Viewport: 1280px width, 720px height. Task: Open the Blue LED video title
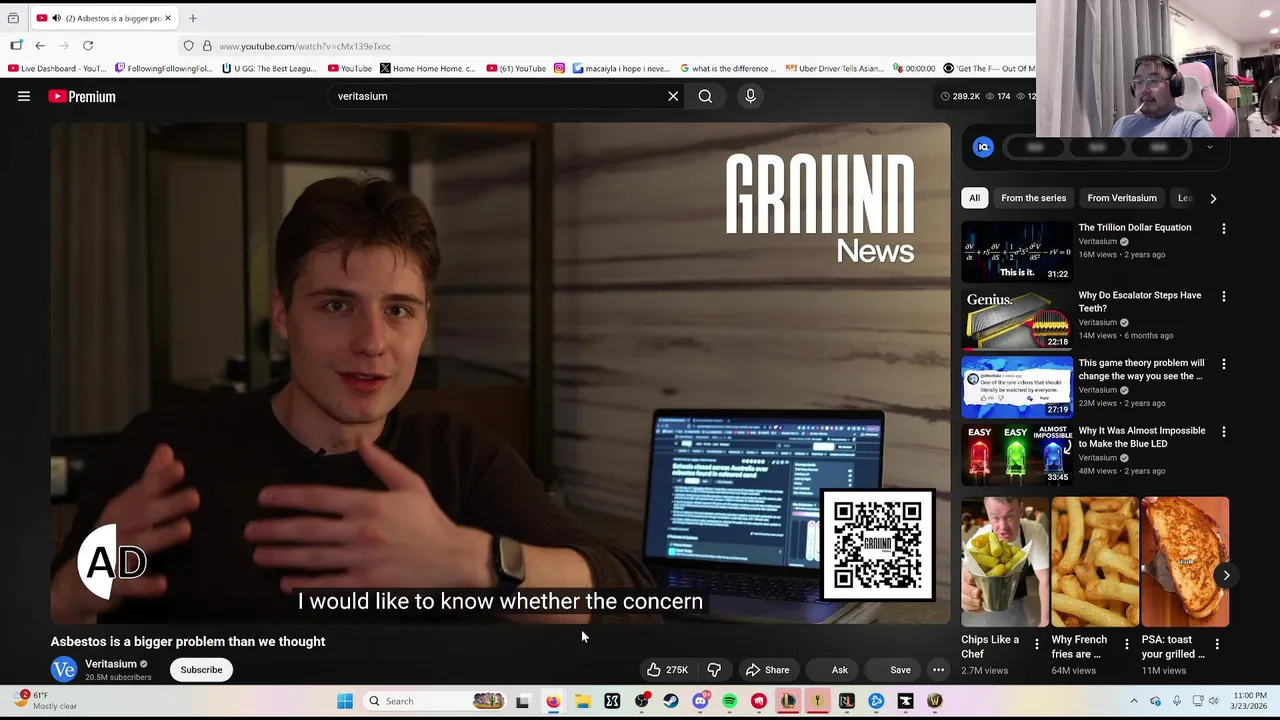[1142, 437]
